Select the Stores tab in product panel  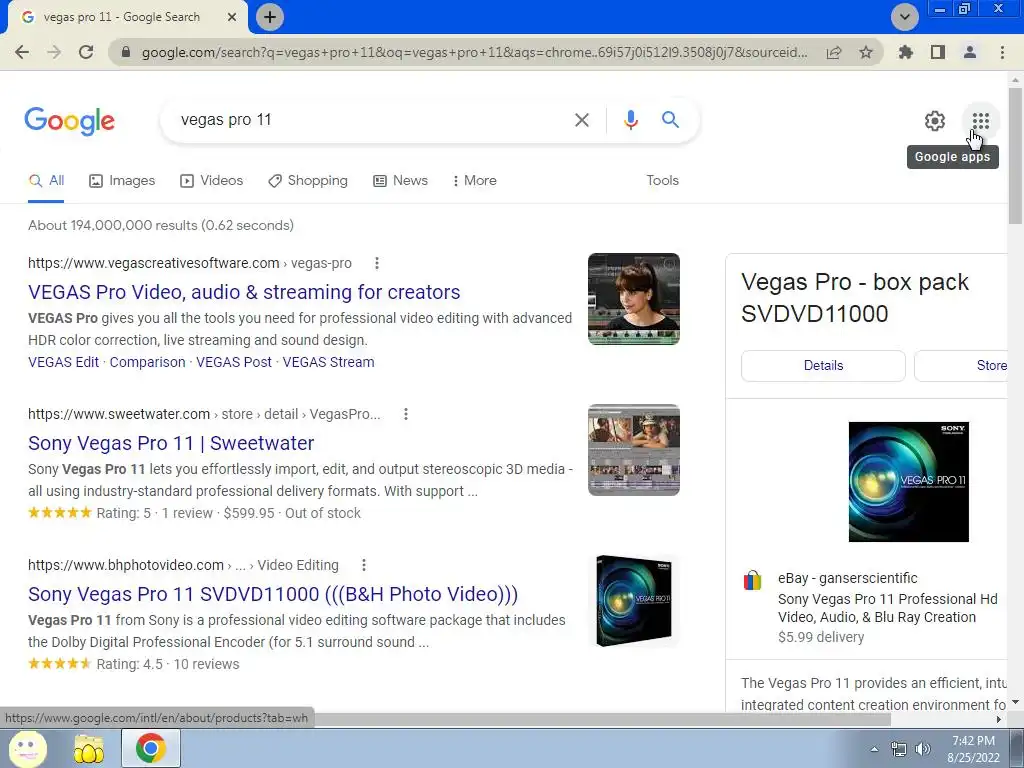click(961, 366)
